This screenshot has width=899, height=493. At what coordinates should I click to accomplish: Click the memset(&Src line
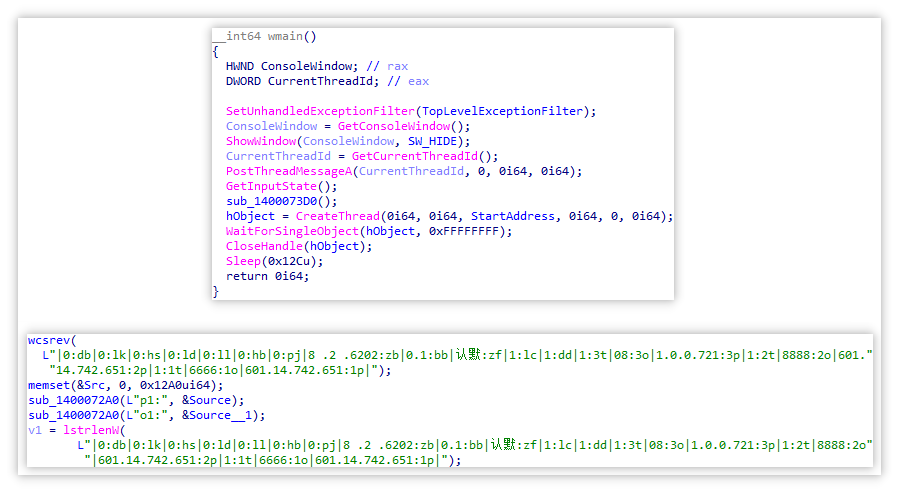tap(67, 385)
